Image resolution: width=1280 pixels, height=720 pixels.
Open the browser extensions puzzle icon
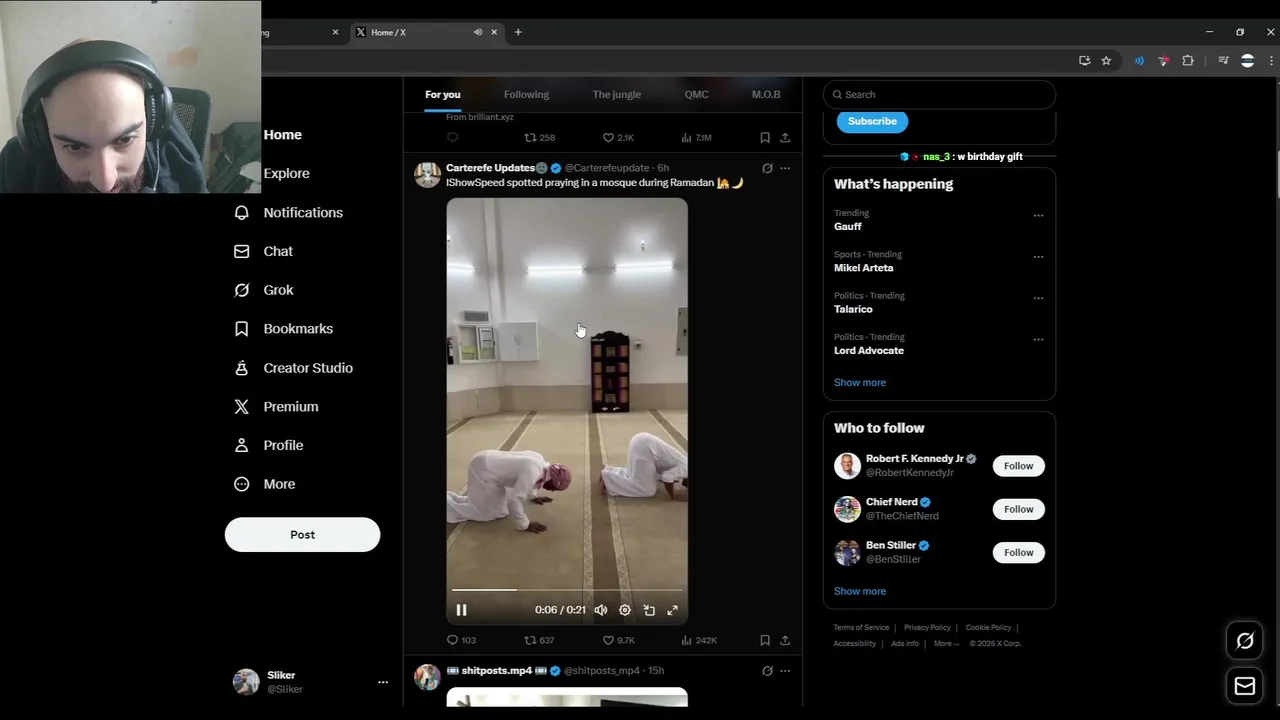coord(1188,61)
